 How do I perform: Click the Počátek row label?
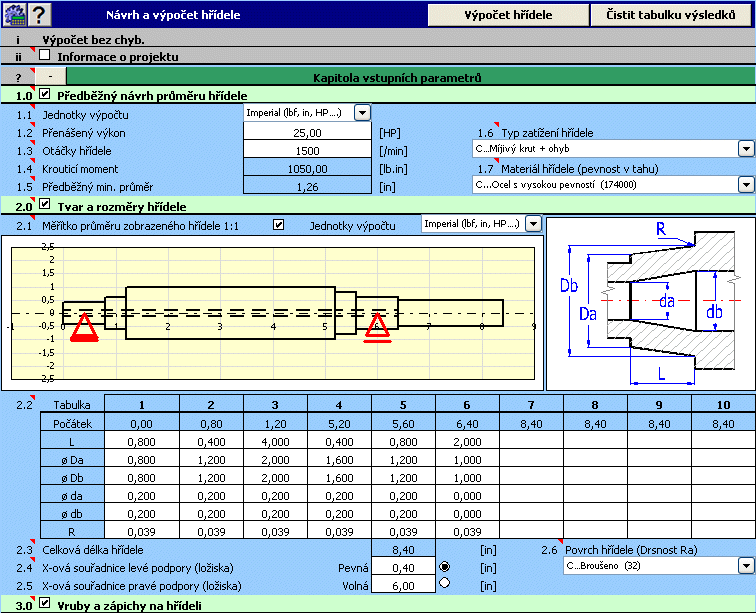72,423
